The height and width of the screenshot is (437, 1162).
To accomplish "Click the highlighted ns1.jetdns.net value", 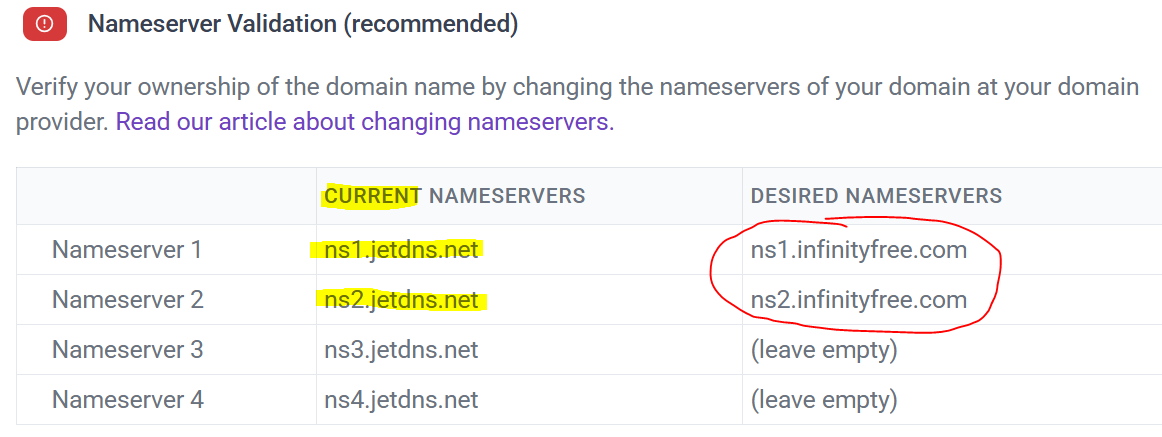I will 401,249.
